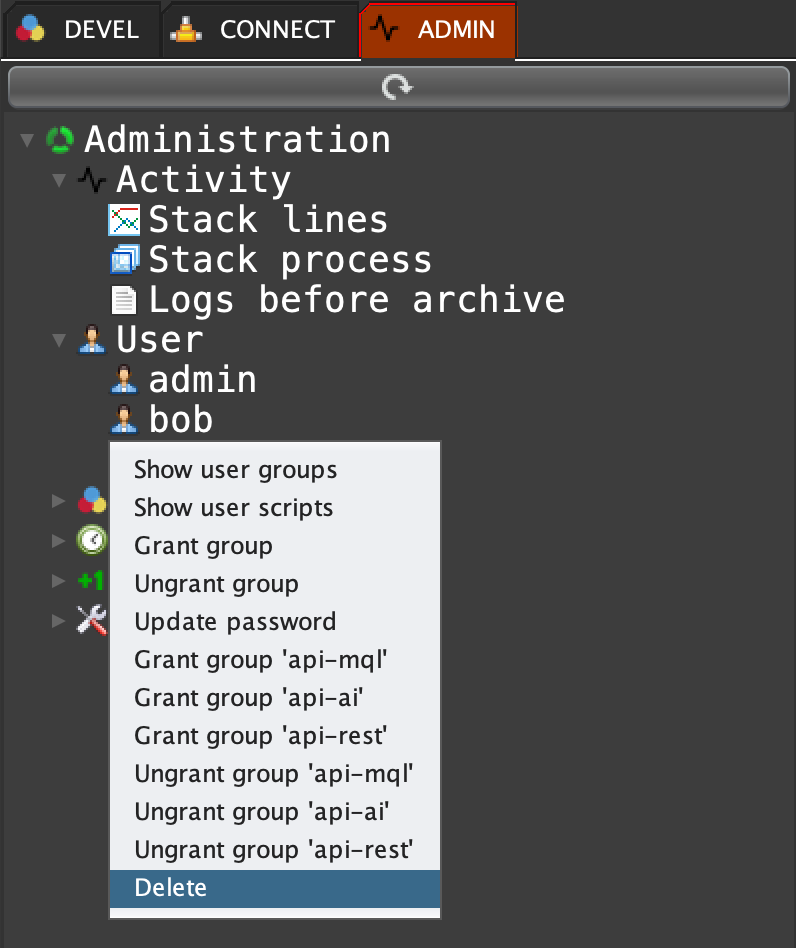The height and width of the screenshot is (948, 796).
Task: Switch to the CONNECT tab
Action: coord(258,30)
